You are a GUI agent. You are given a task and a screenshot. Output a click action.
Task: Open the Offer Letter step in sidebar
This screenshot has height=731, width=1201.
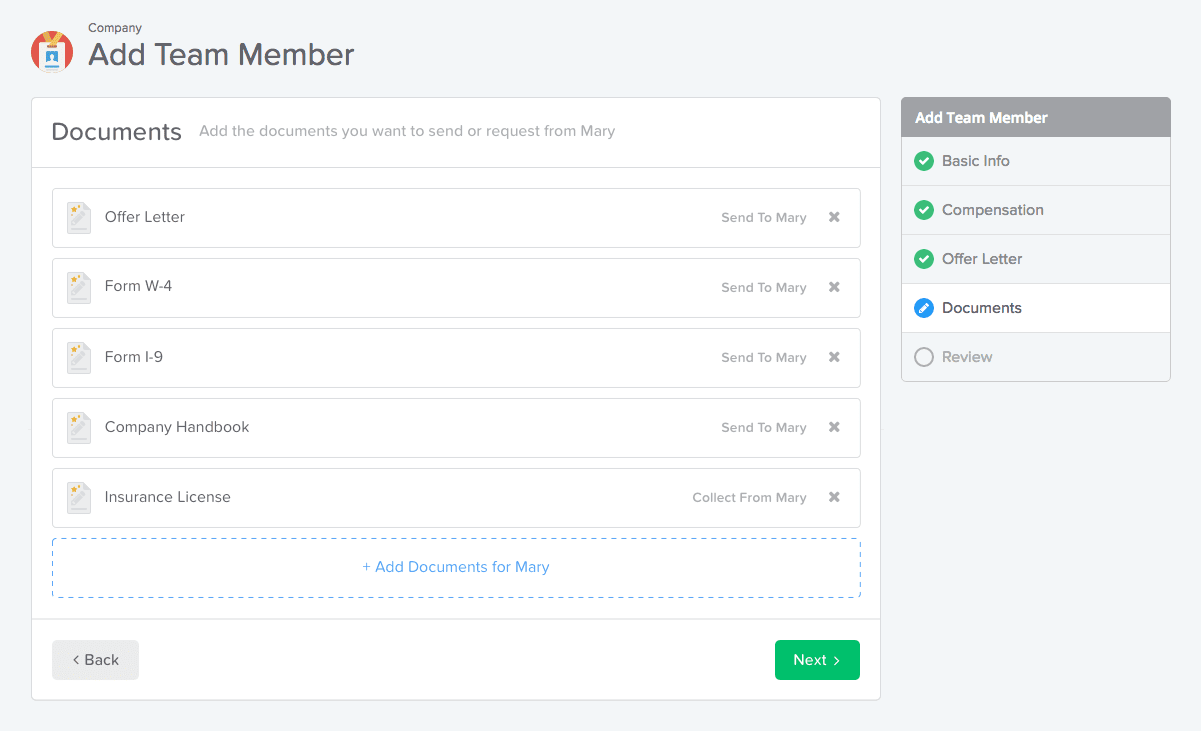click(981, 259)
